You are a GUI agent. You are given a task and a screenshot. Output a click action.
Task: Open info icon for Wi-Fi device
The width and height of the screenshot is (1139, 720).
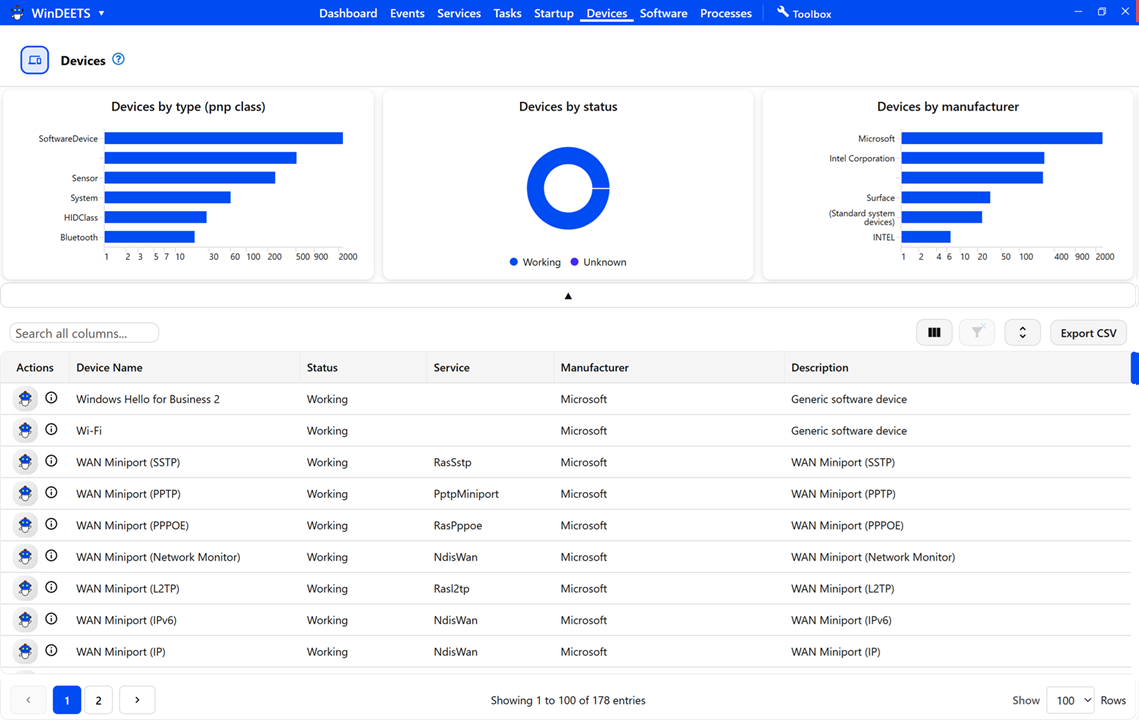pos(51,430)
